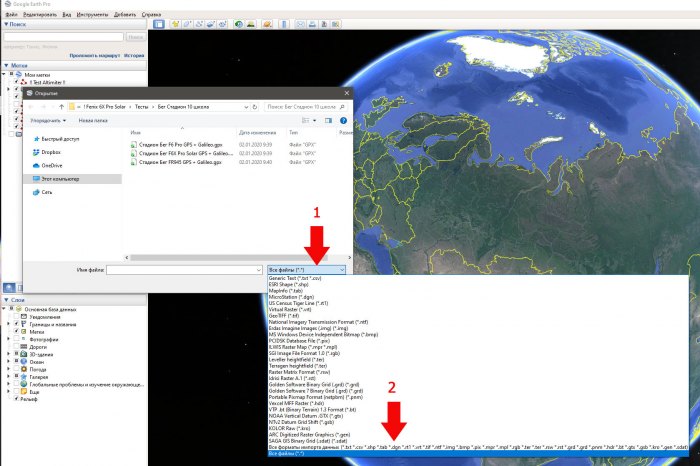Enable the Погода layer checkbox
Screen dimensions: 700x466
tap(16, 369)
